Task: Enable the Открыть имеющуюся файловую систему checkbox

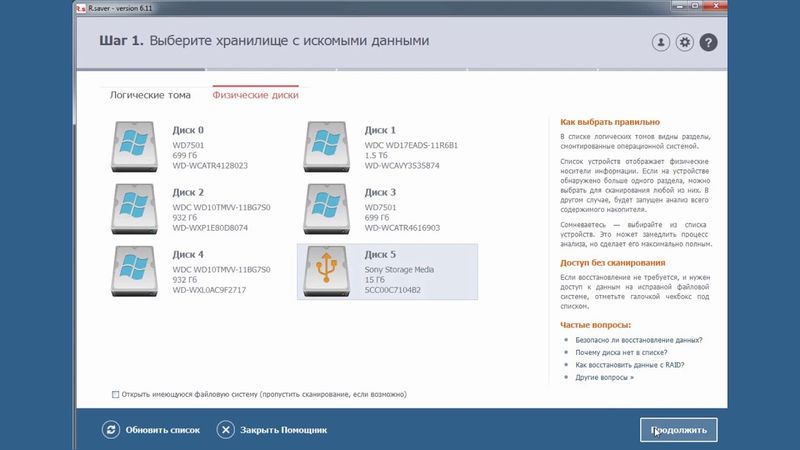Action: tap(115, 394)
